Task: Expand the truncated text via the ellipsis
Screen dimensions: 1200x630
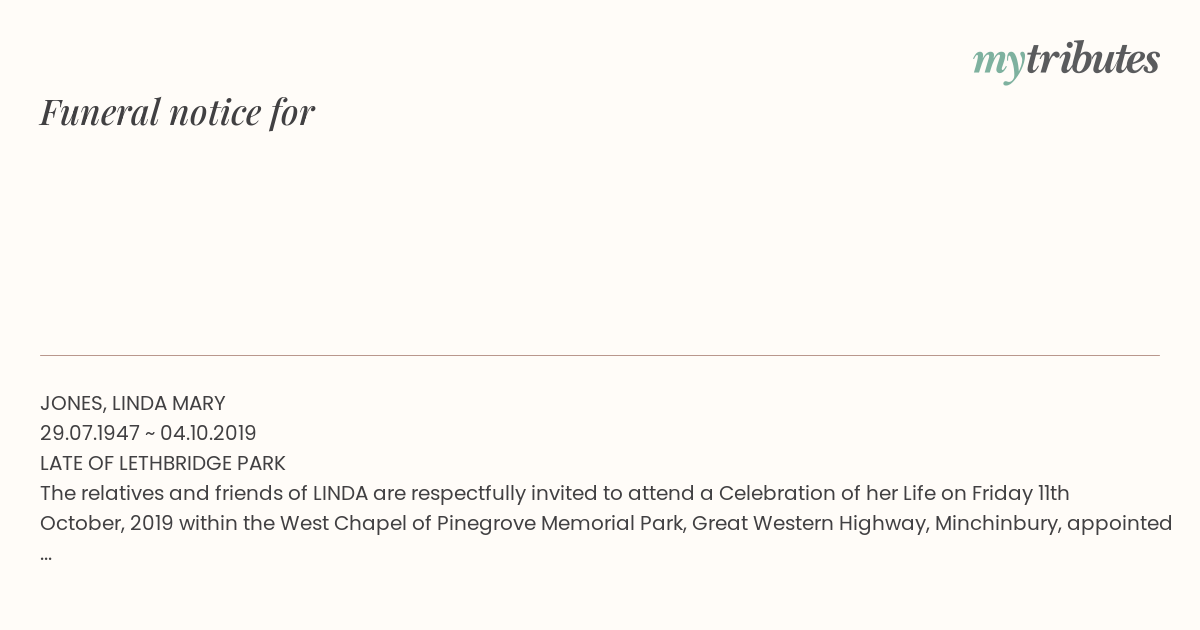Action: (x=46, y=555)
